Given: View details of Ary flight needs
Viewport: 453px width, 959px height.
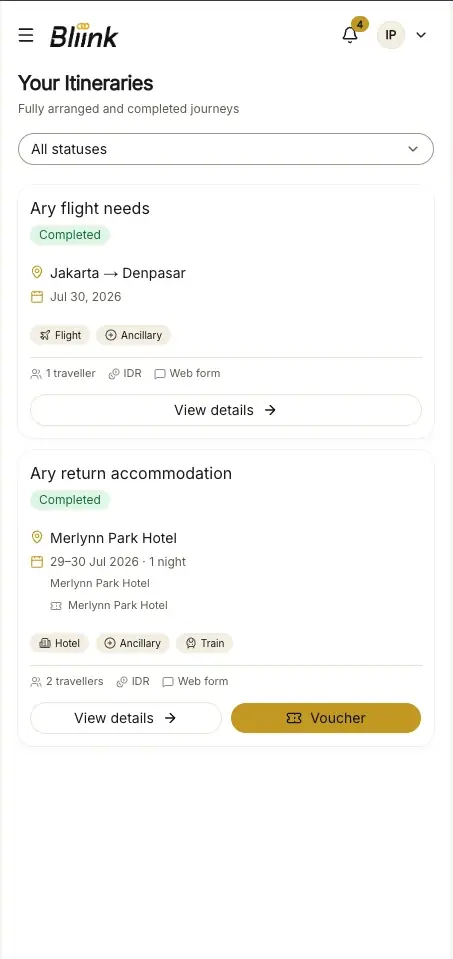Looking at the screenshot, I should tap(226, 410).
